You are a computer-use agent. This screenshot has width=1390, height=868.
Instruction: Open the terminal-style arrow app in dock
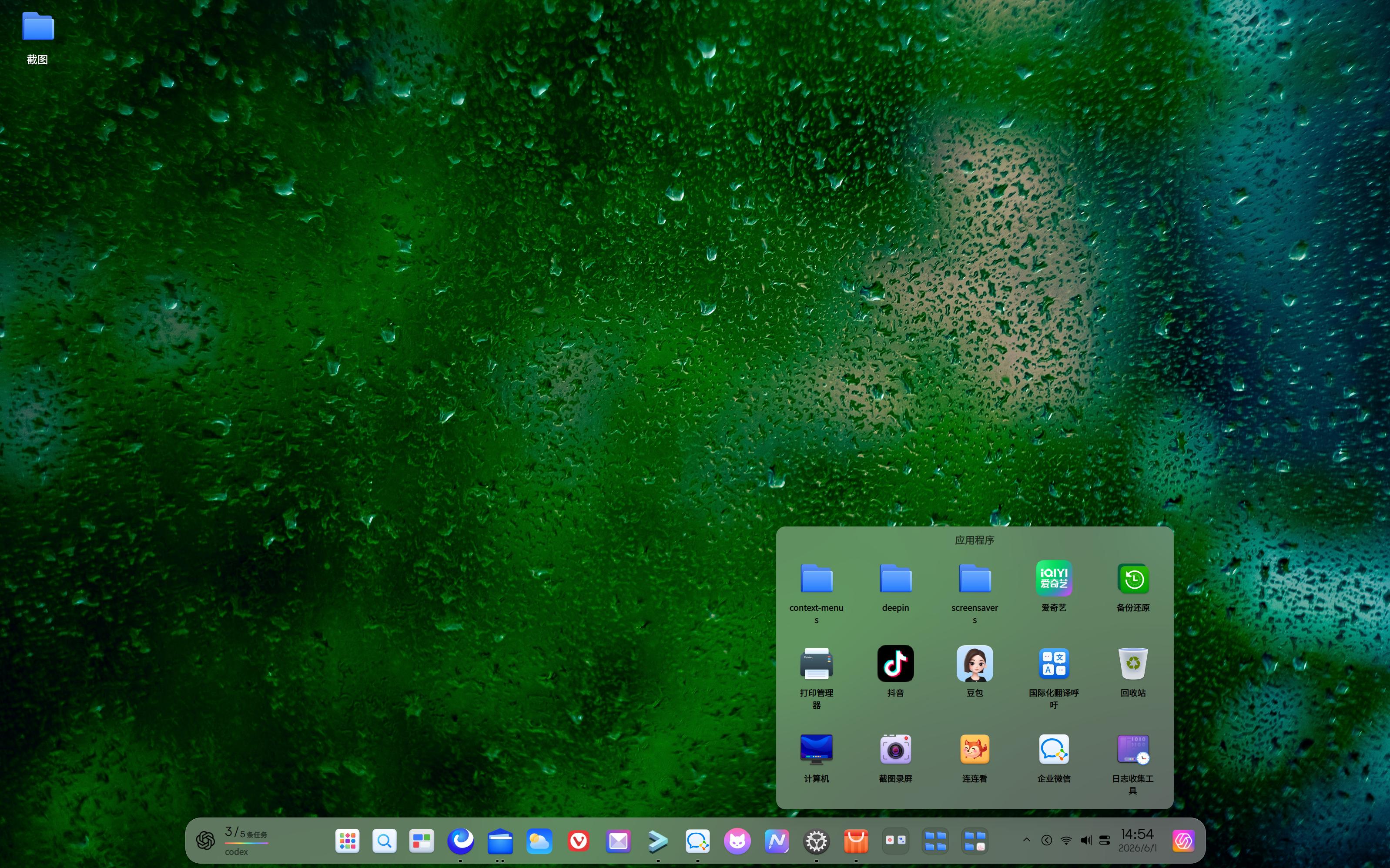(658, 841)
